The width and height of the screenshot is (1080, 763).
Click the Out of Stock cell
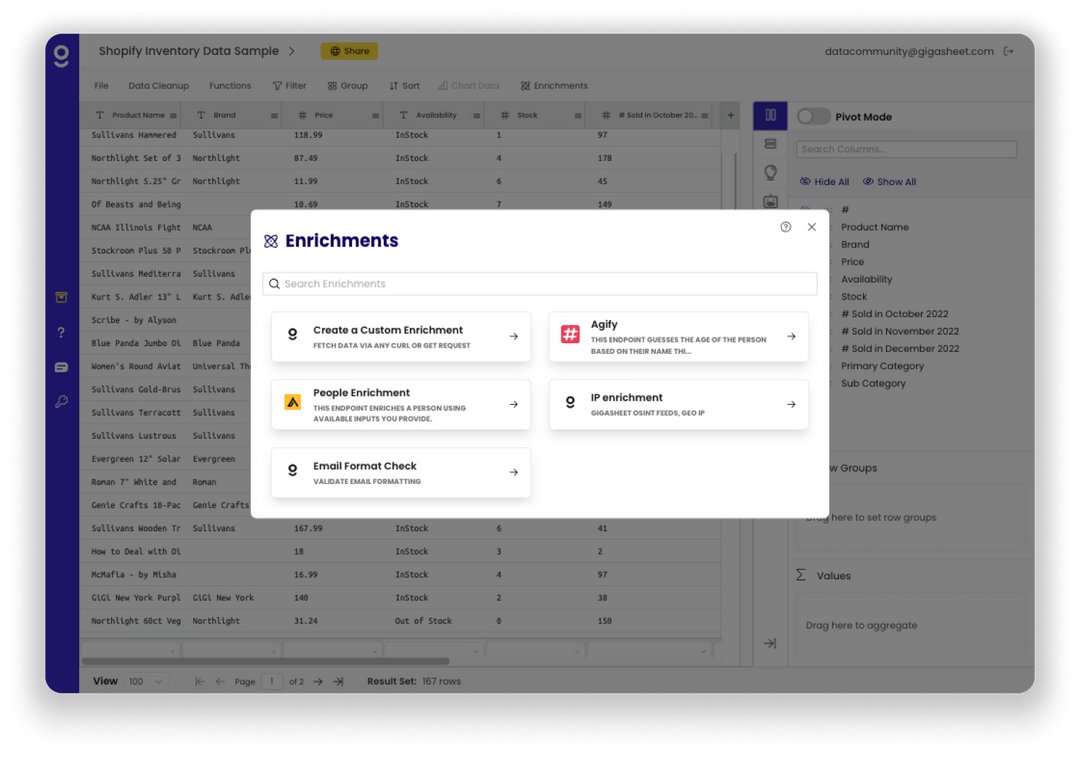[423, 620]
